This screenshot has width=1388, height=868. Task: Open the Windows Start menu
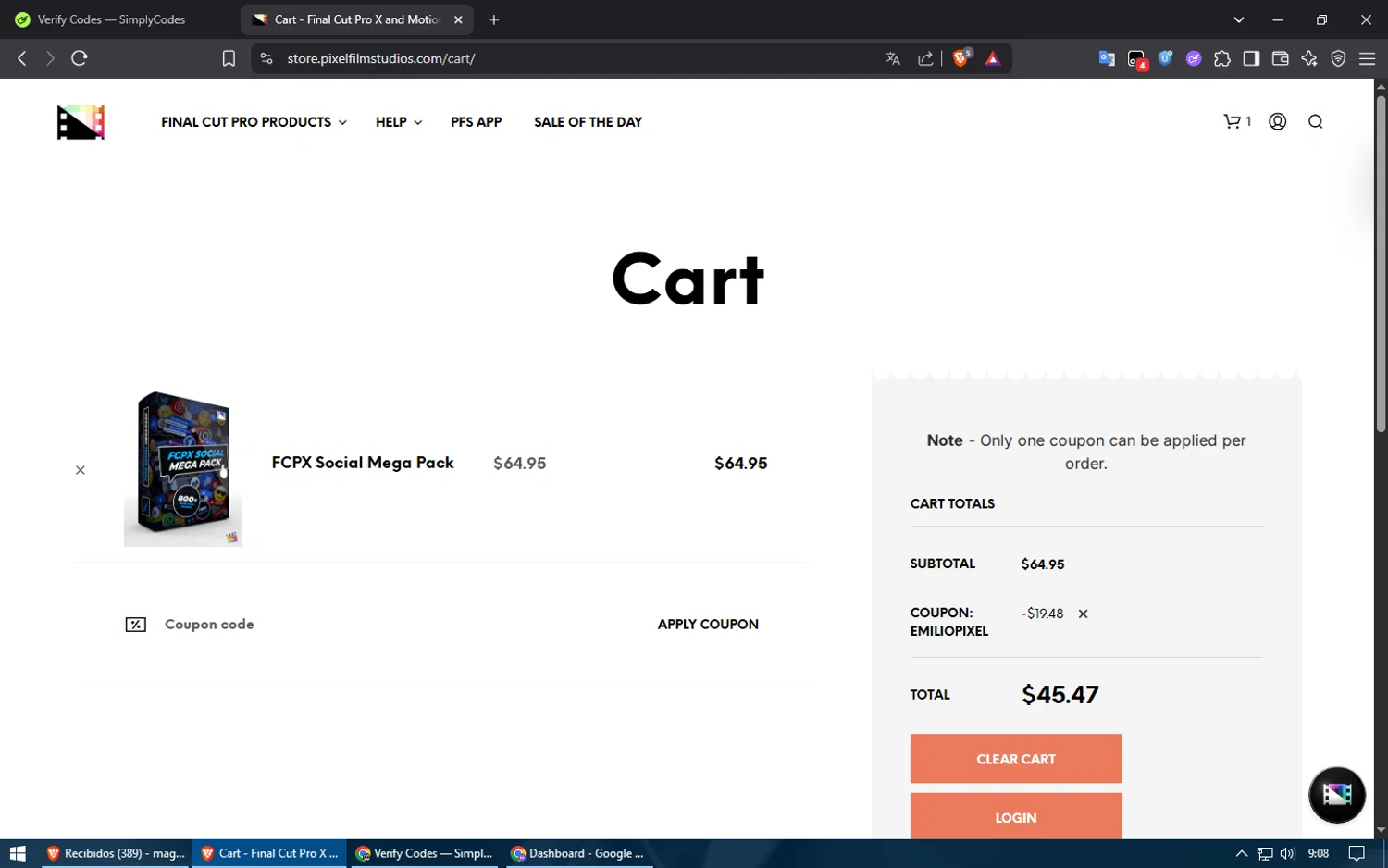[18, 853]
